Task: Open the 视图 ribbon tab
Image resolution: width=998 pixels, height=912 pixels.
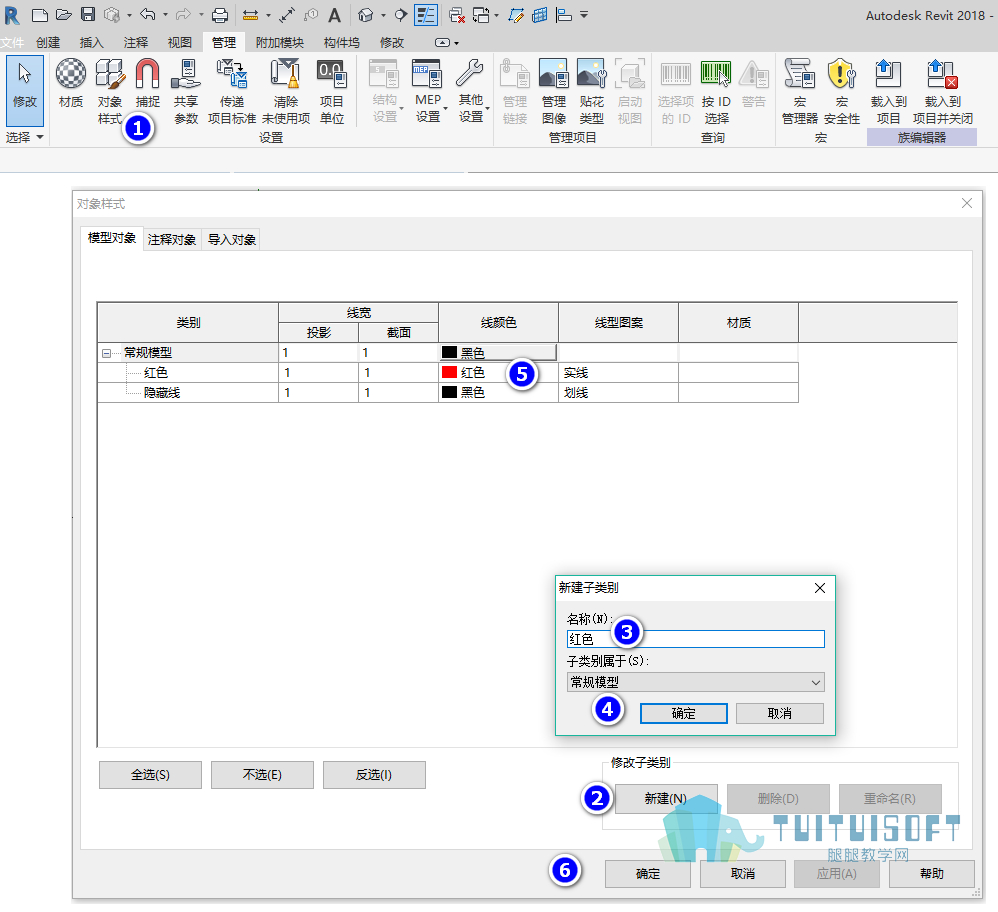Action: (179, 43)
